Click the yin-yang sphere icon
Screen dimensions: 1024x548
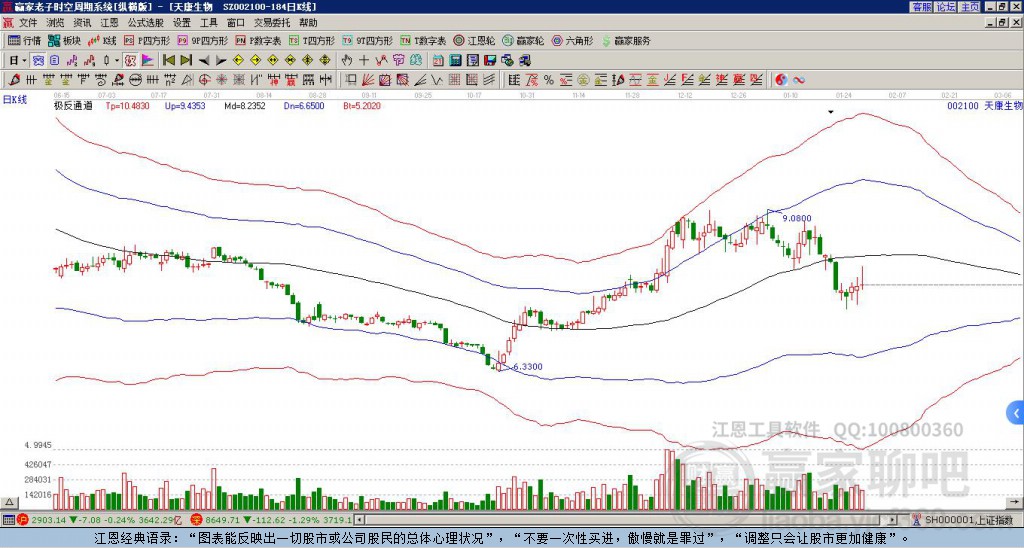coord(781,80)
